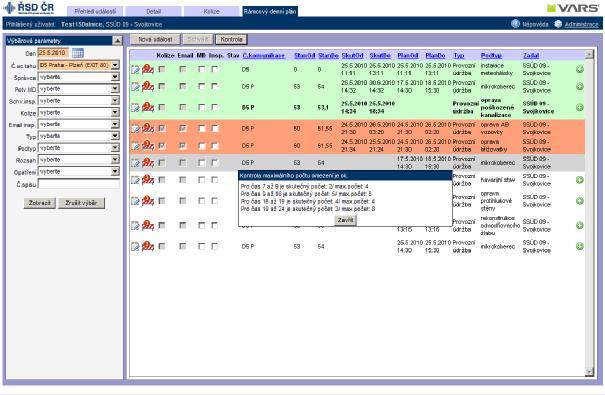Open the Podtyp filter dropdown

(x=115, y=148)
